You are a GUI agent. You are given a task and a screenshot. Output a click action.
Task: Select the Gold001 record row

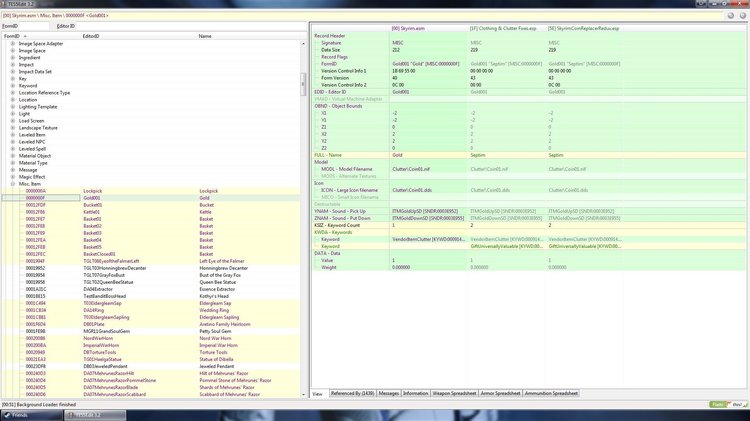(151, 198)
